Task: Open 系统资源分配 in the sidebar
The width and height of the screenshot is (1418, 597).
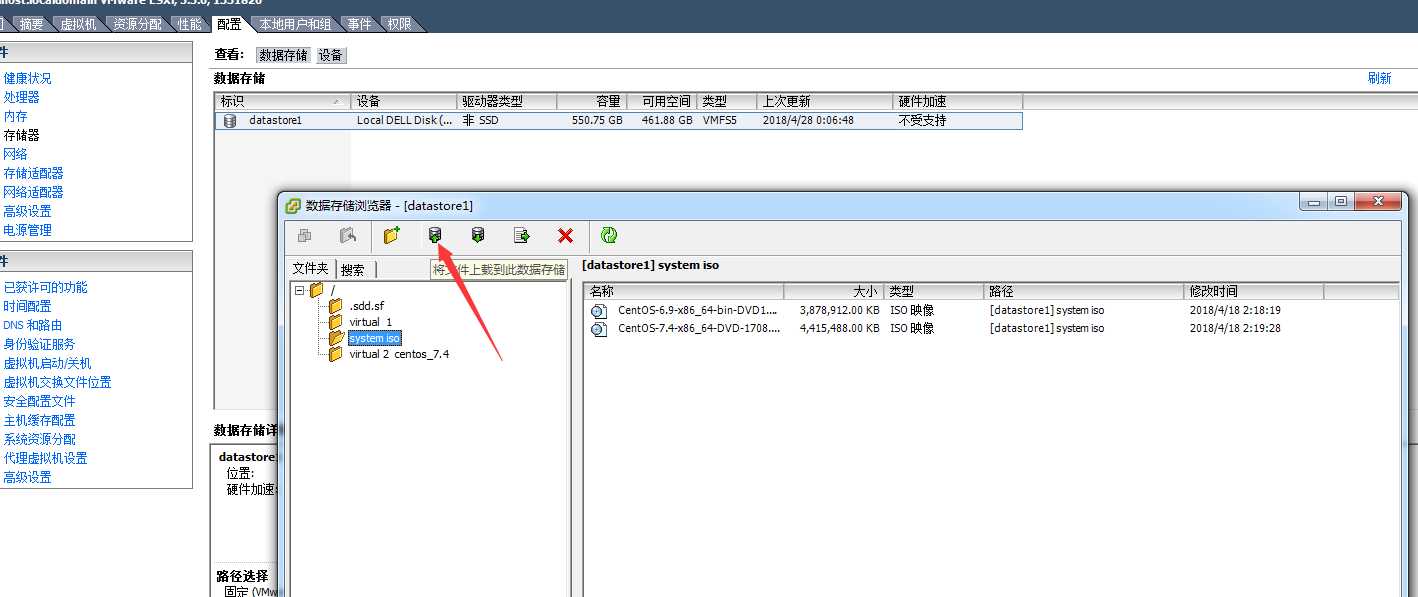Action: [x=39, y=439]
